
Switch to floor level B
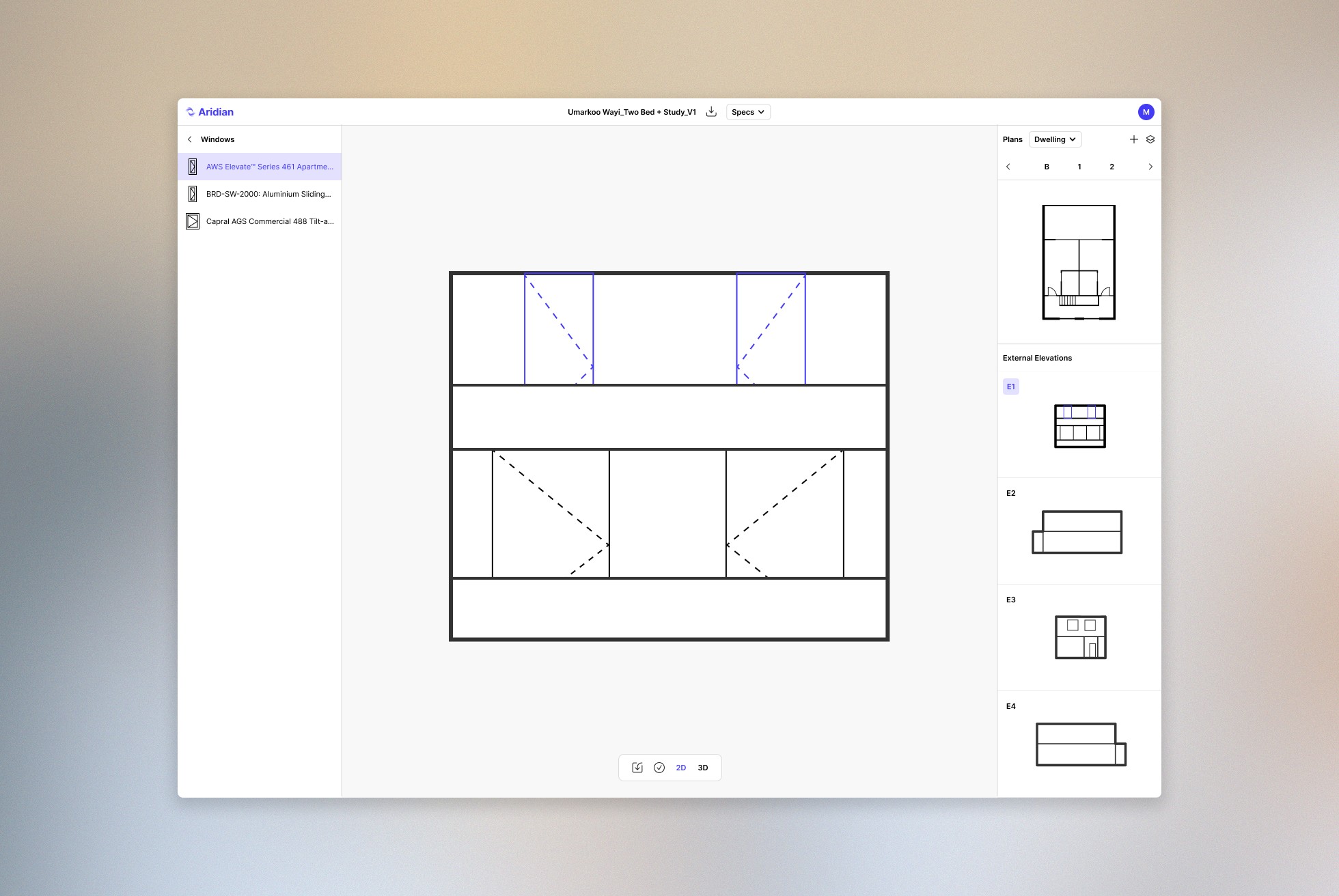(1047, 167)
